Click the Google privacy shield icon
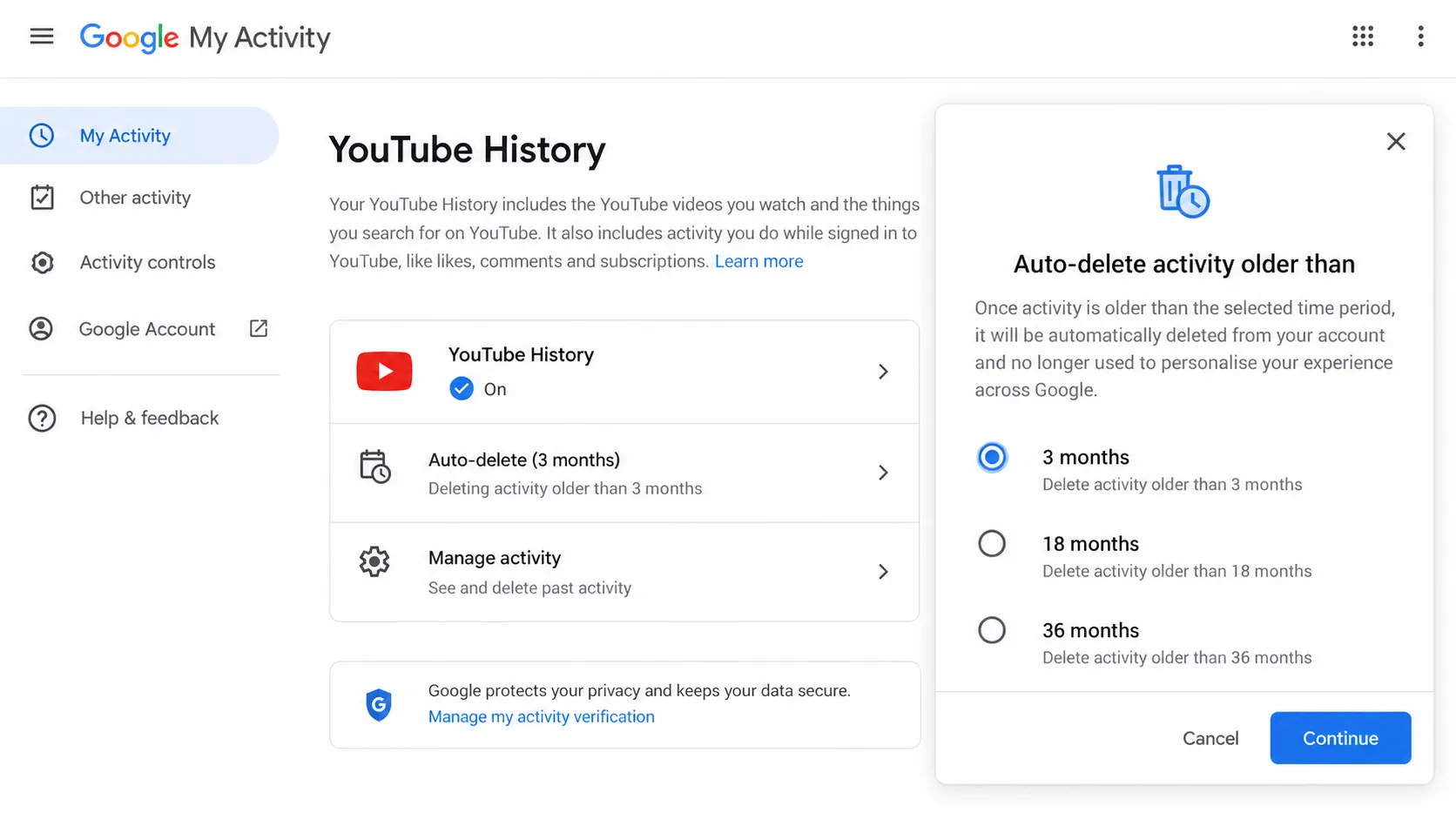The width and height of the screenshot is (1456, 819). point(379,705)
